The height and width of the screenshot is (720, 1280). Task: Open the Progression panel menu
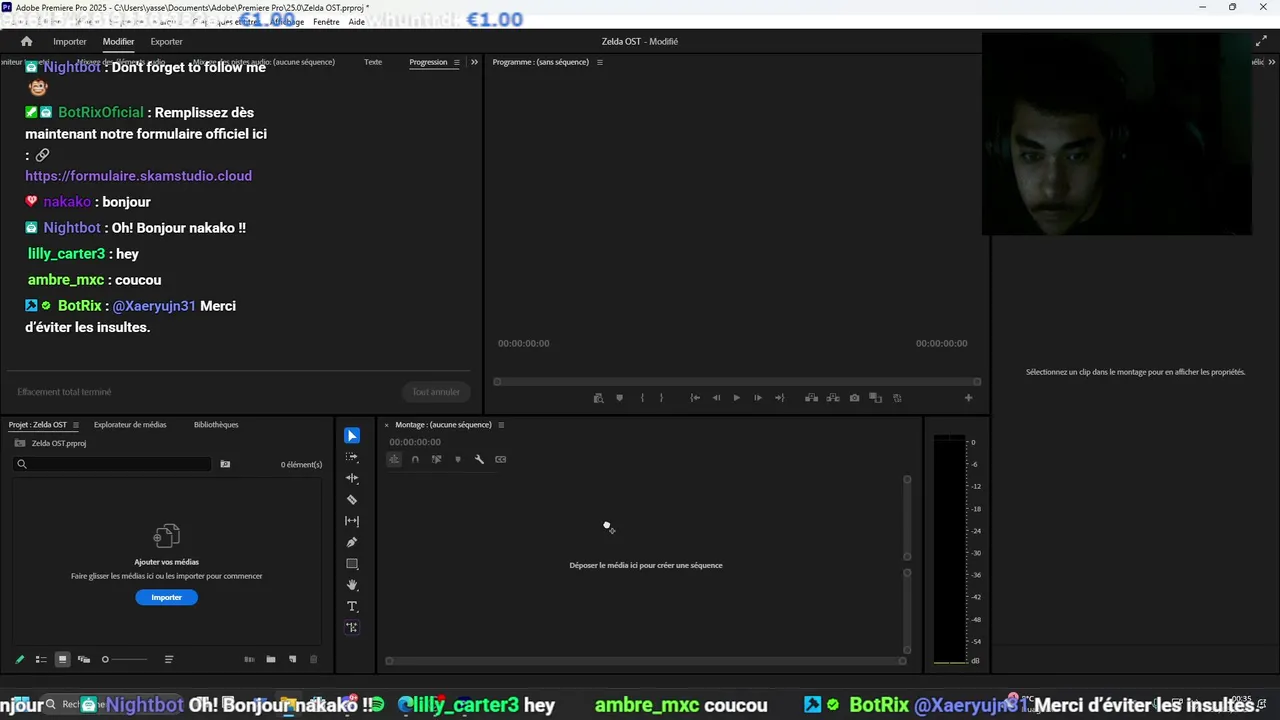click(457, 62)
